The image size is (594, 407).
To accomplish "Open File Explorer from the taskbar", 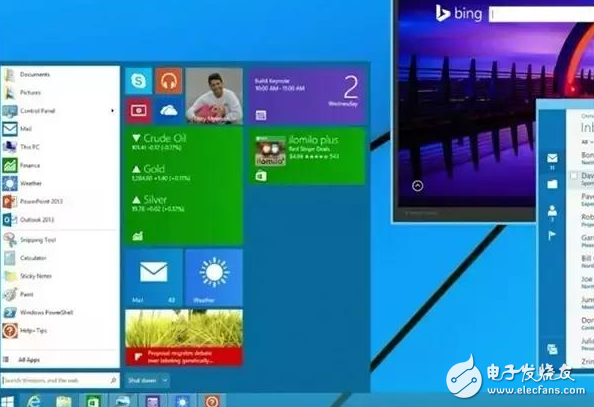I will pos(64,401).
